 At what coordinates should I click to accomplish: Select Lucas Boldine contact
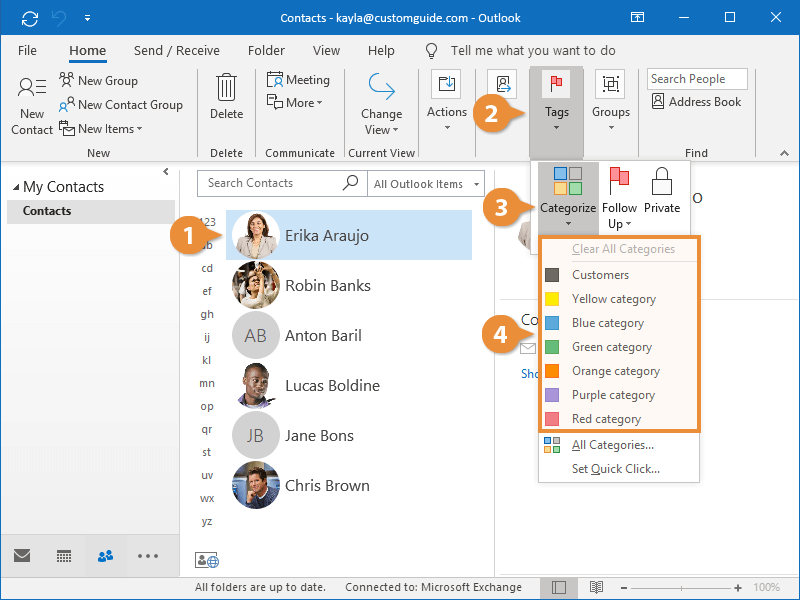pos(349,385)
